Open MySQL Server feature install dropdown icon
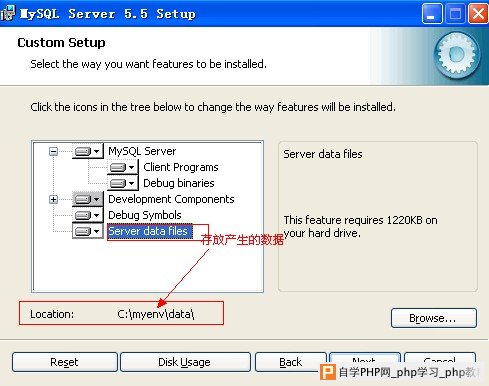This screenshot has width=489, height=386. point(88,151)
